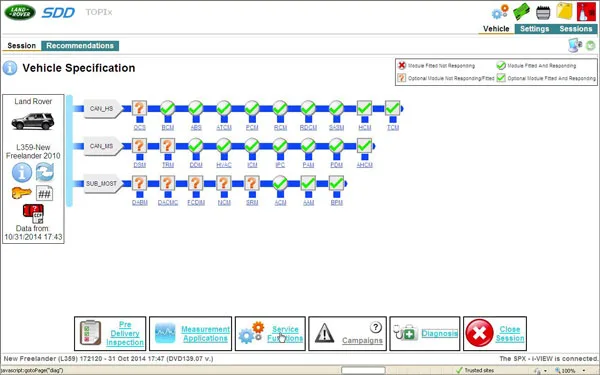Click the hash symbols ## icon
Image resolution: width=600 pixels, height=375 pixels.
[44, 194]
